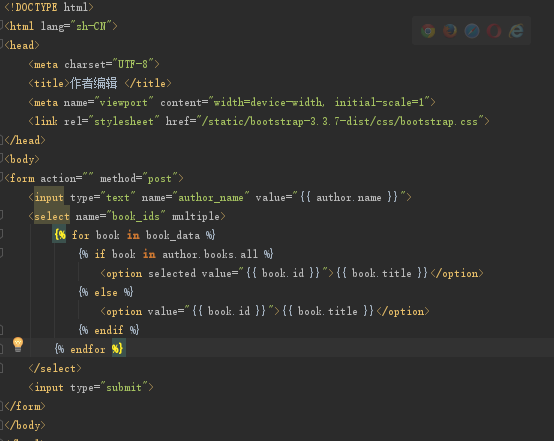
Task: Click the author_name attribute value
Action: pos(211,197)
